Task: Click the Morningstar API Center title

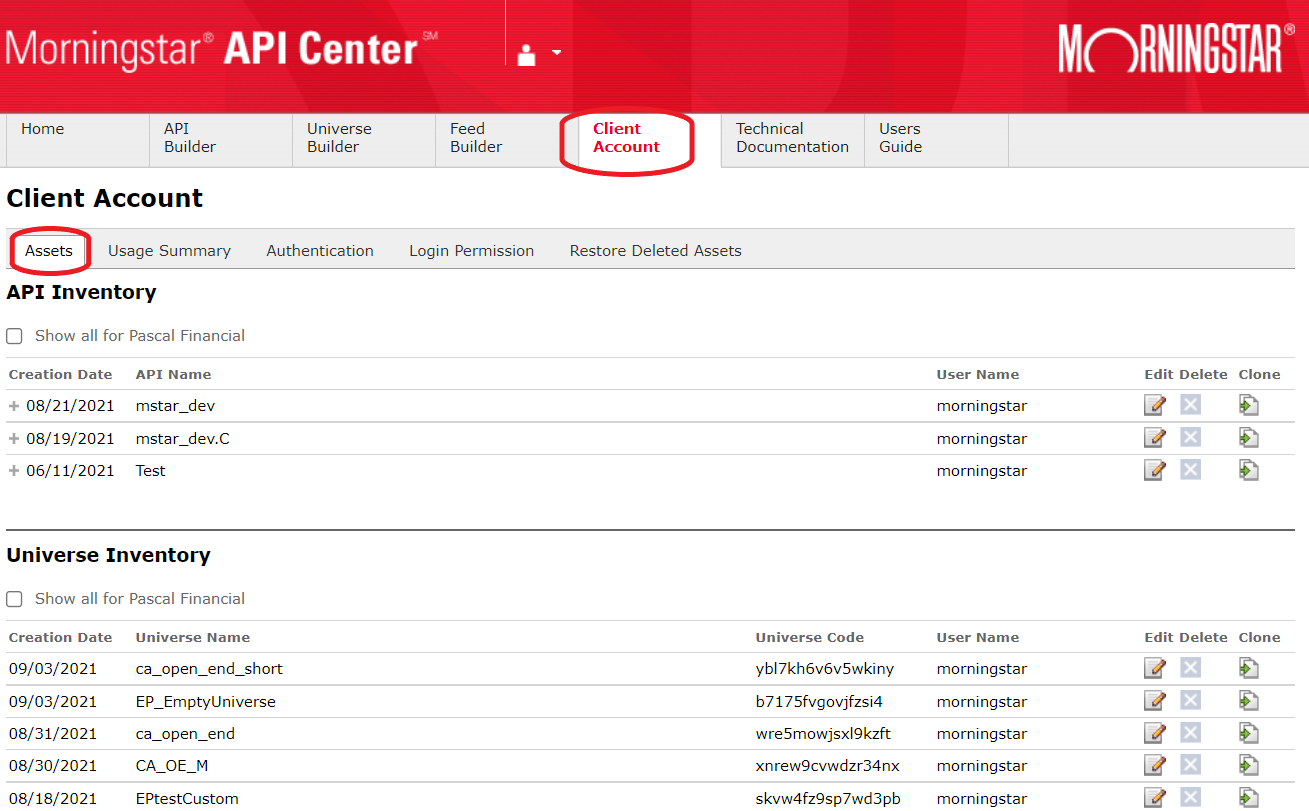Action: point(222,49)
